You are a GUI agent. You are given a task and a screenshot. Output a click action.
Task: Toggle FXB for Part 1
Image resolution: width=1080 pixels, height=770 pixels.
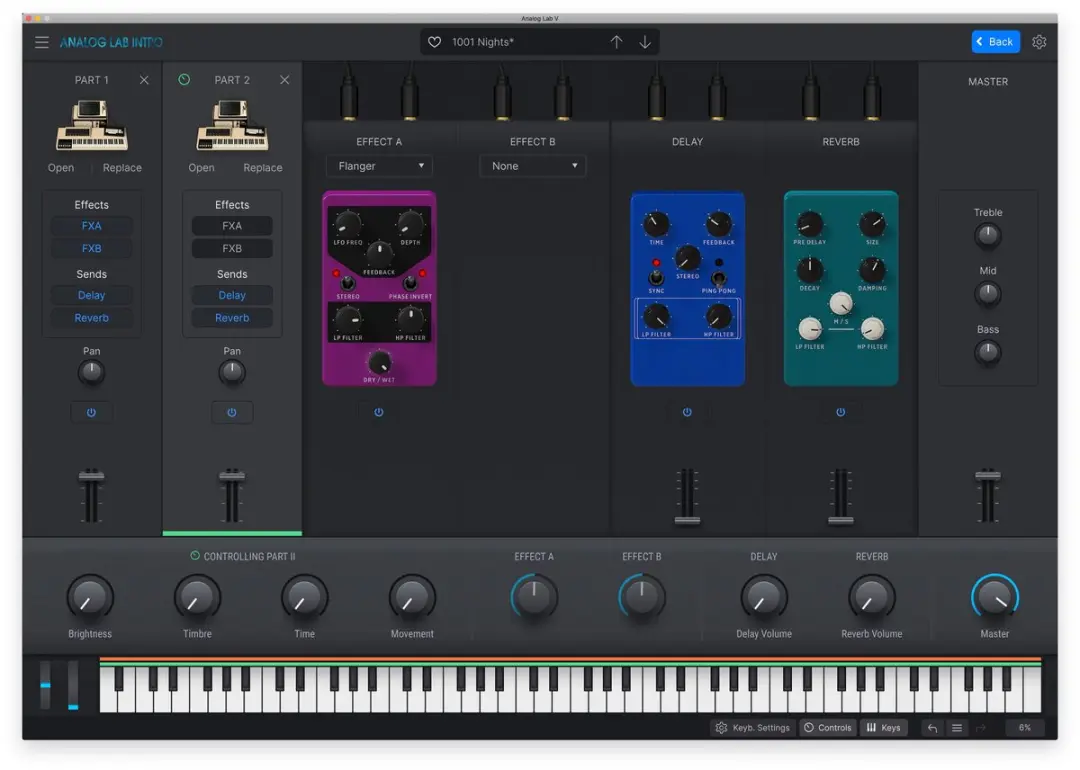click(x=92, y=249)
